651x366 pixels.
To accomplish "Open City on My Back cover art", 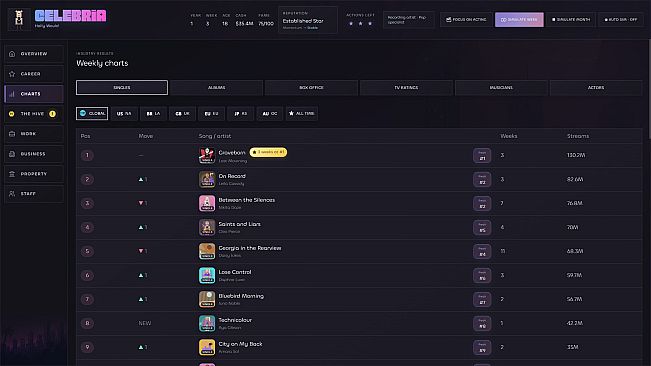I will click(x=207, y=347).
